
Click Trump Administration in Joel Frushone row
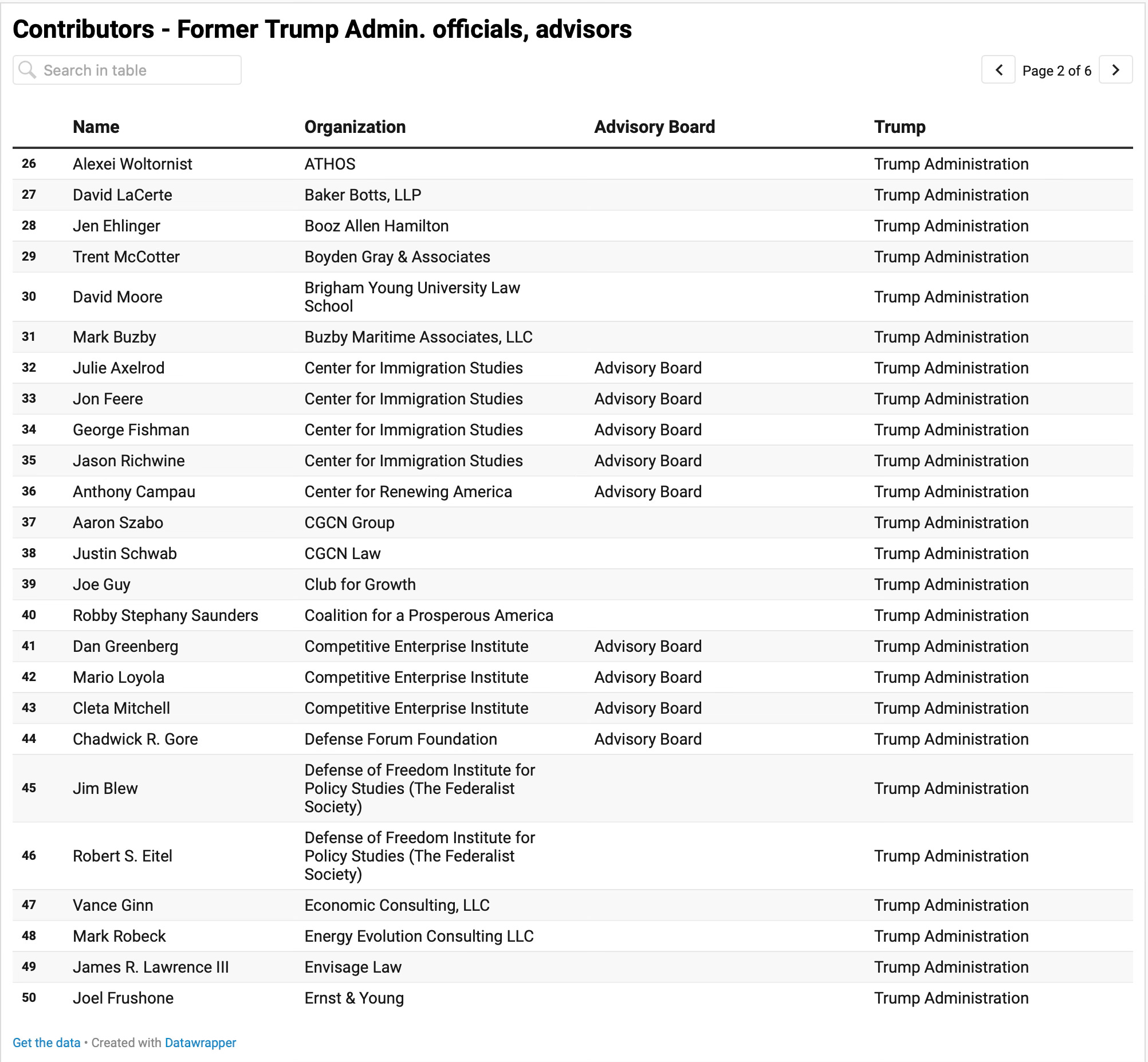pos(952,998)
